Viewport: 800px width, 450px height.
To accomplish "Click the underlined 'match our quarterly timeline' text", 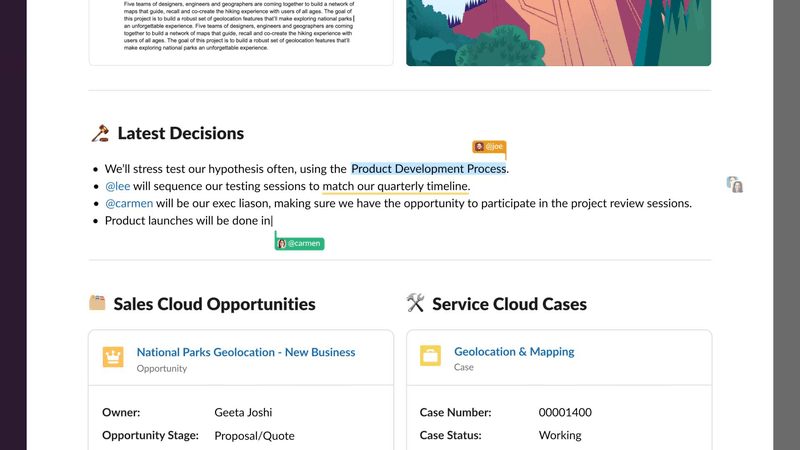I will pyautogui.click(x=395, y=186).
